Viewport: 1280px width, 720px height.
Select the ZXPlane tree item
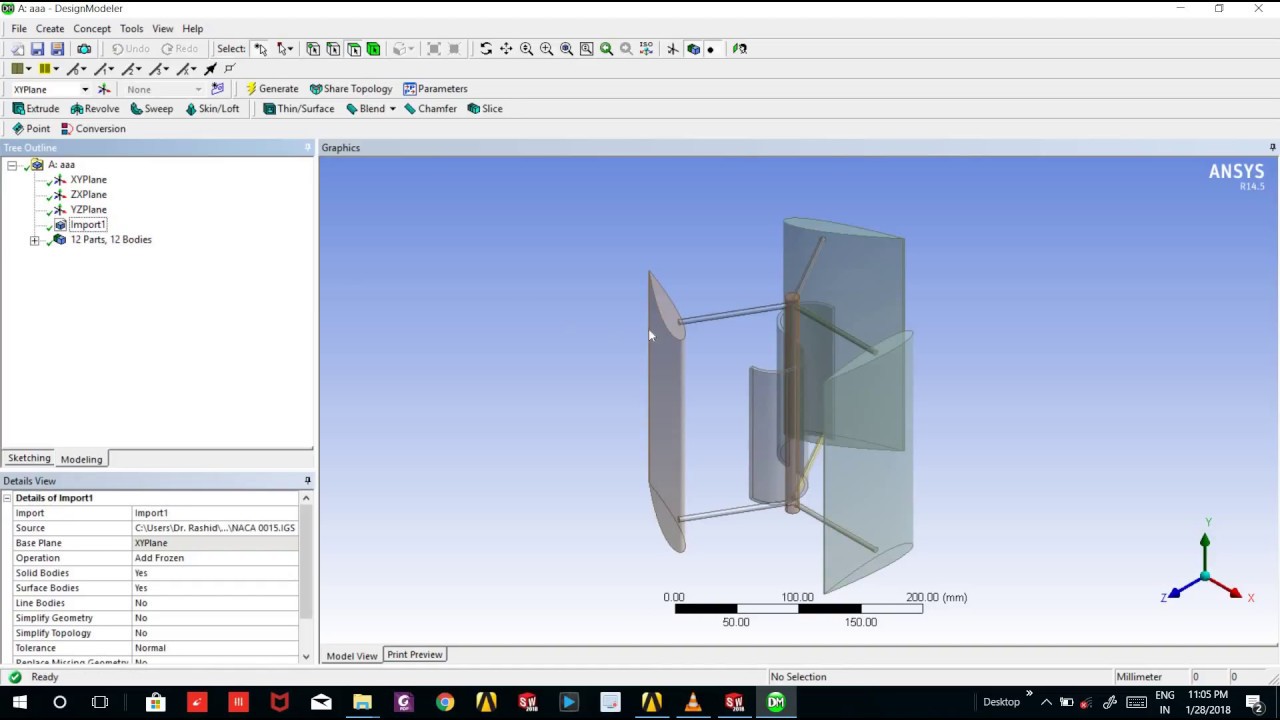pos(88,195)
